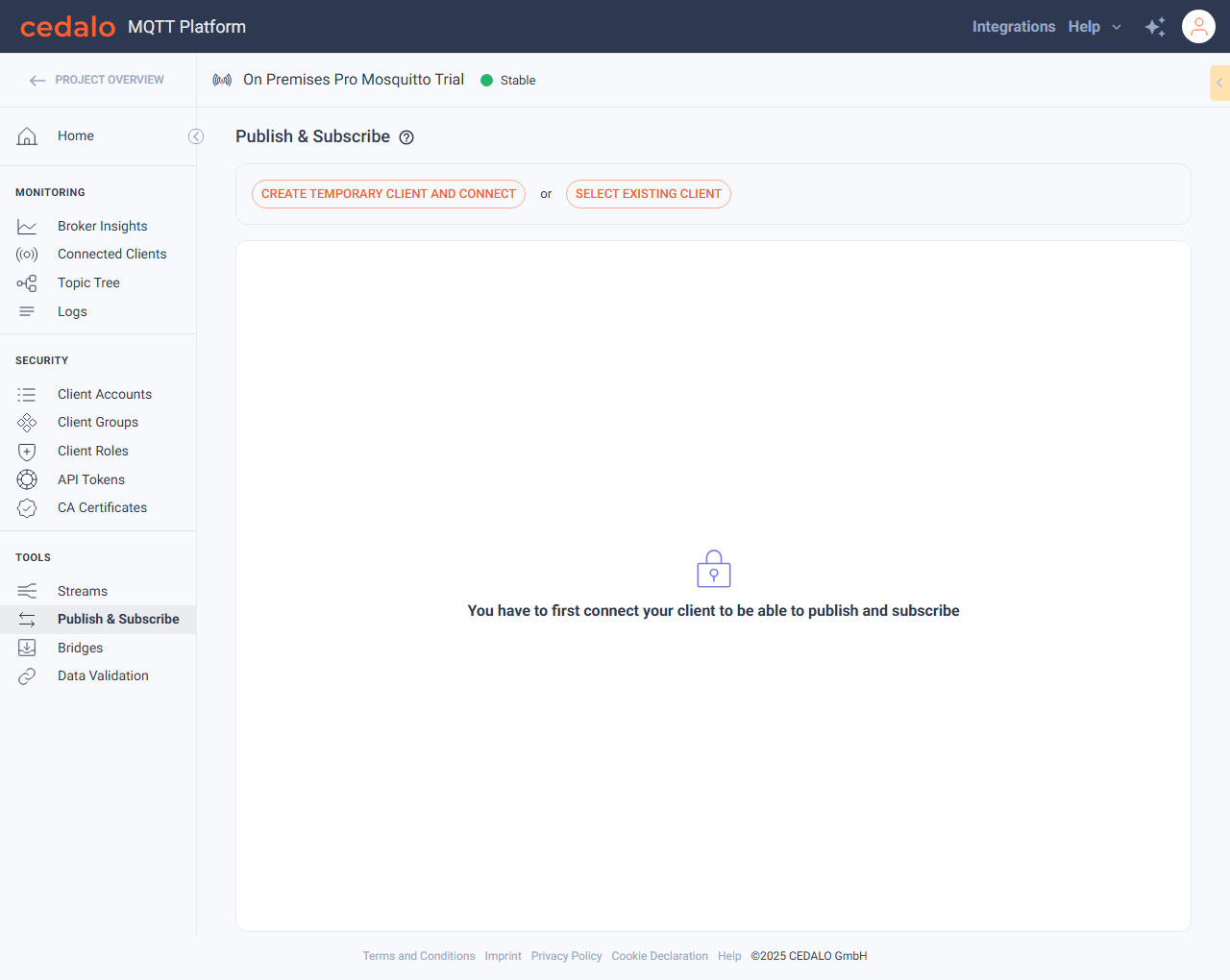Navigate to API Tokens
Image resolution: width=1230 pixels, height=980 pixels.
point(91,480)
